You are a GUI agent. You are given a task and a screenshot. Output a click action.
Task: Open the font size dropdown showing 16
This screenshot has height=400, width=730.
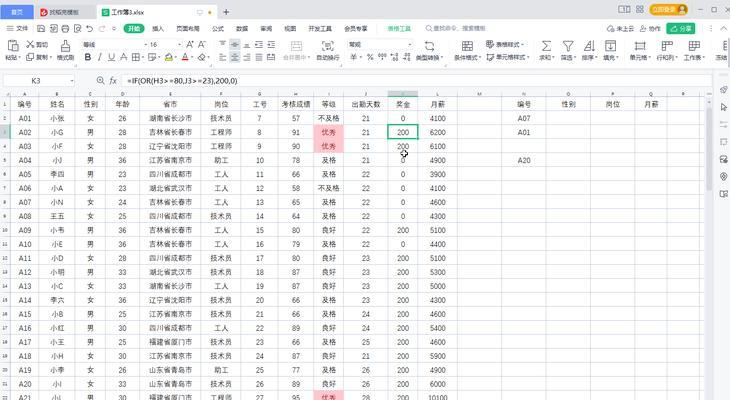tap(179, 44)
